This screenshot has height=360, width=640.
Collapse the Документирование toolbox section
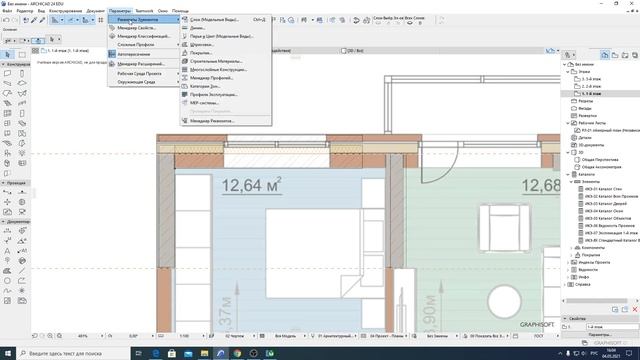coord(3,222)
